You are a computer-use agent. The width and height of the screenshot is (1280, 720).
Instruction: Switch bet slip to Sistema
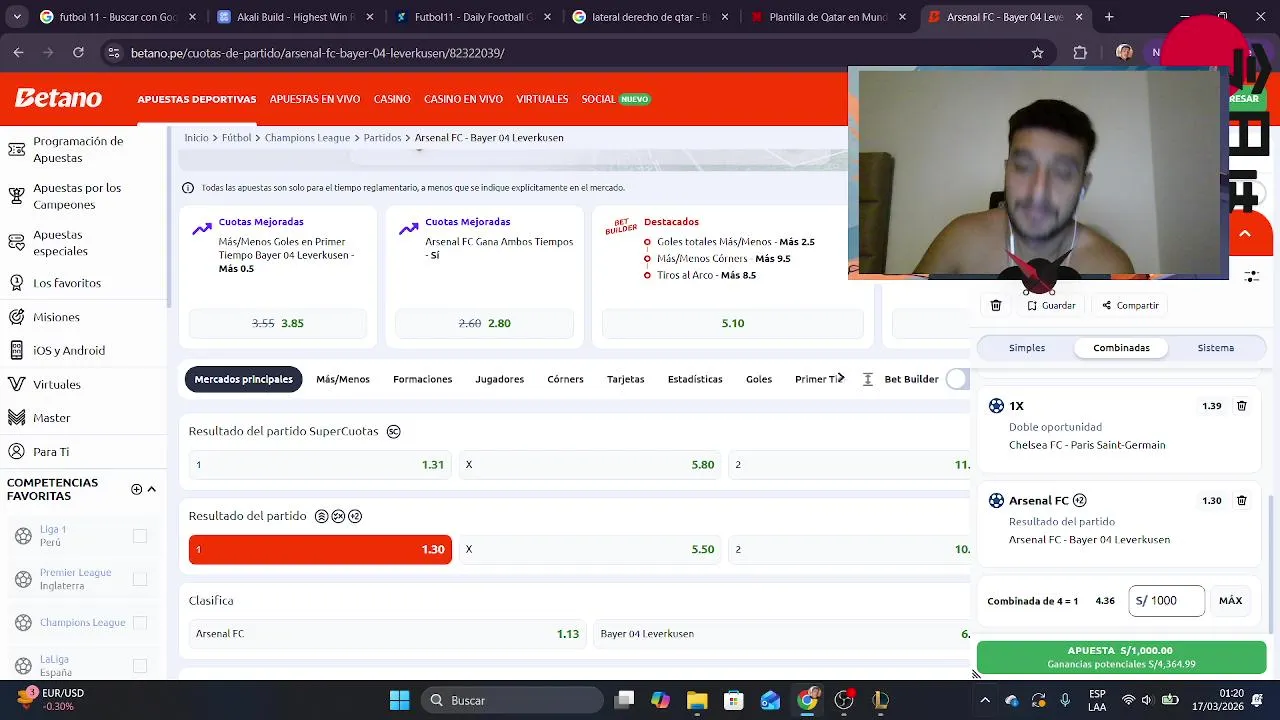[1216, 348]
